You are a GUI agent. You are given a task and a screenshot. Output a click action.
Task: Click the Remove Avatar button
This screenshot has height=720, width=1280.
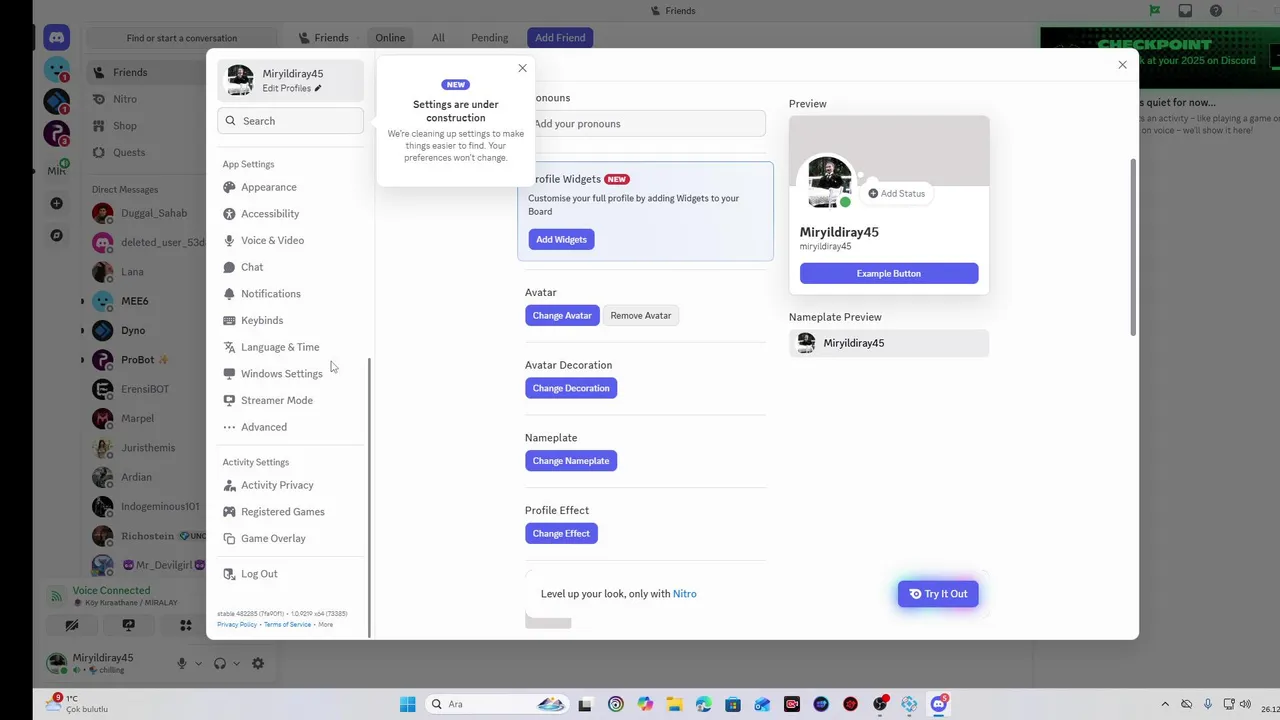point(641,316)
